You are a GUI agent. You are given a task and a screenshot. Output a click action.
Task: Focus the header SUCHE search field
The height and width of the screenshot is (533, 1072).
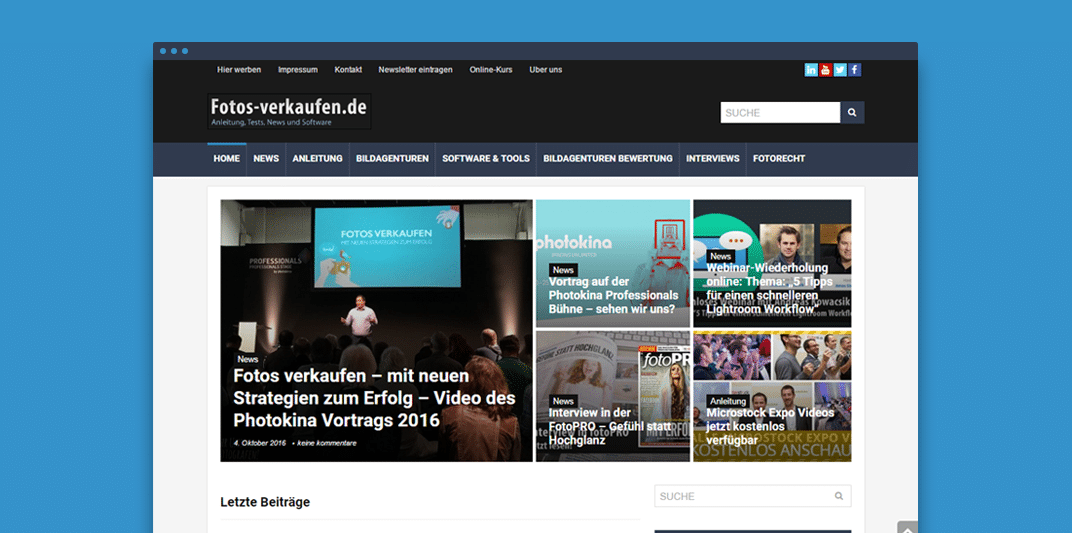click(x=780, y=113)
